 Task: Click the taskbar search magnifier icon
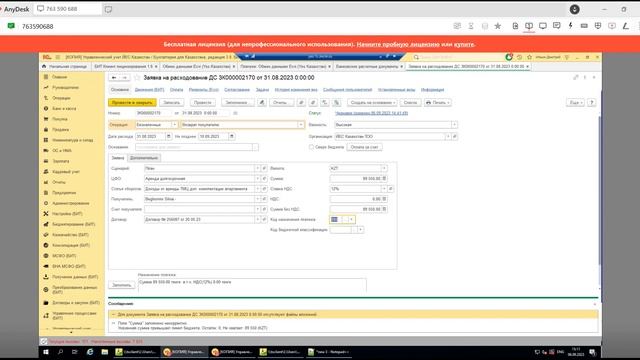(60, 352)
